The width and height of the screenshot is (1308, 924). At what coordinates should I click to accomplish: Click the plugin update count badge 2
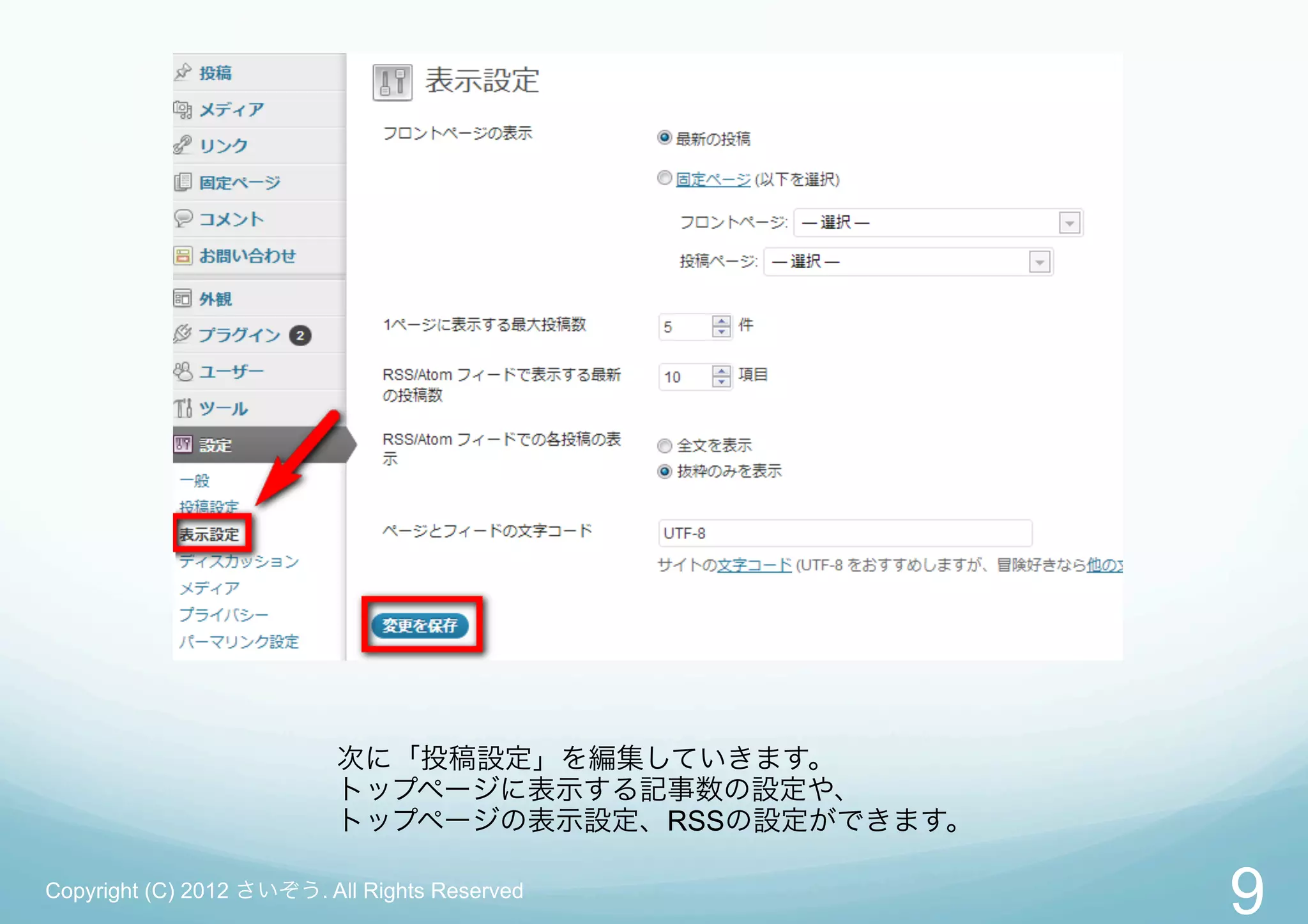click(x=300, y=335)
